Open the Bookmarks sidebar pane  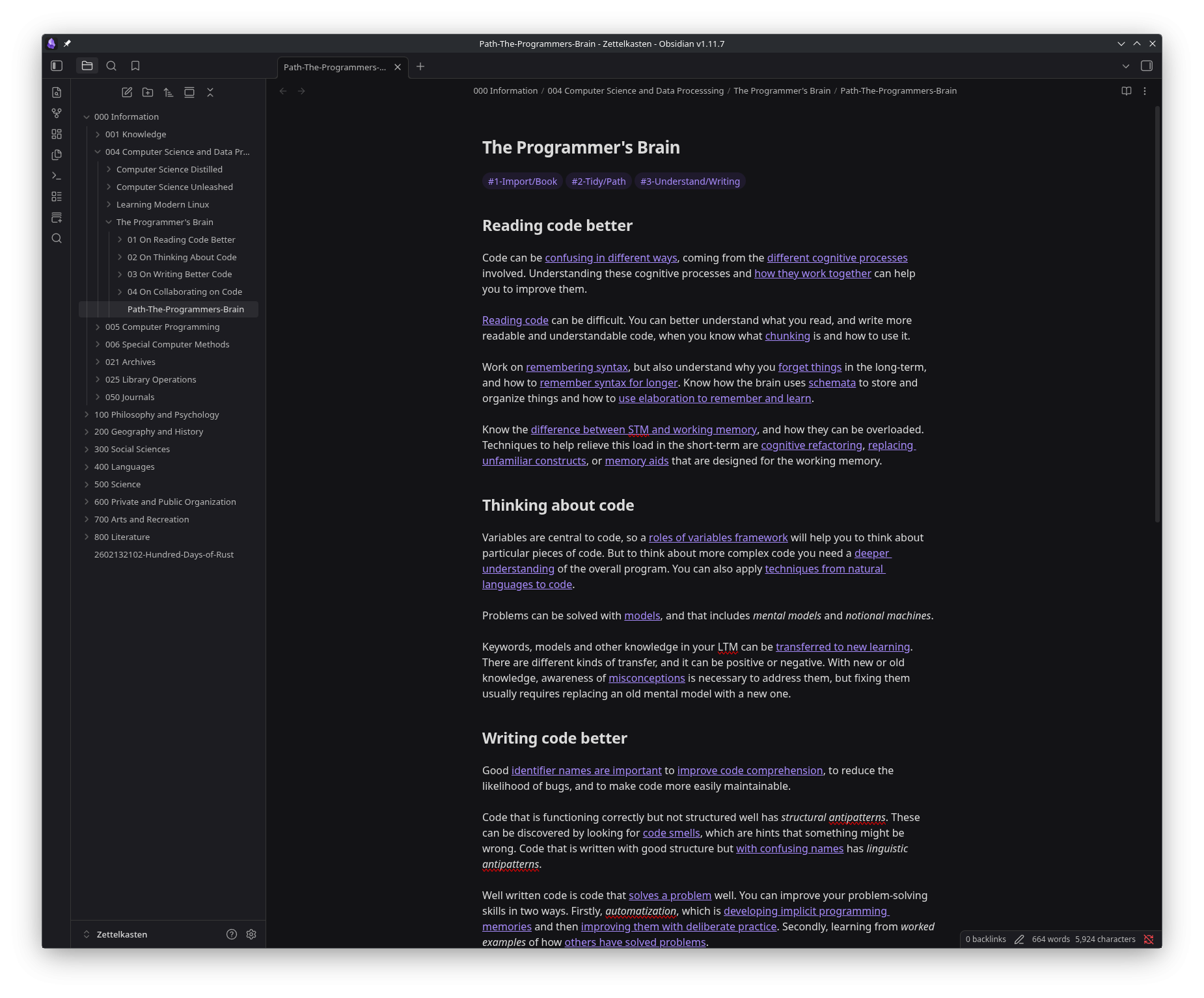coord(135,66)
